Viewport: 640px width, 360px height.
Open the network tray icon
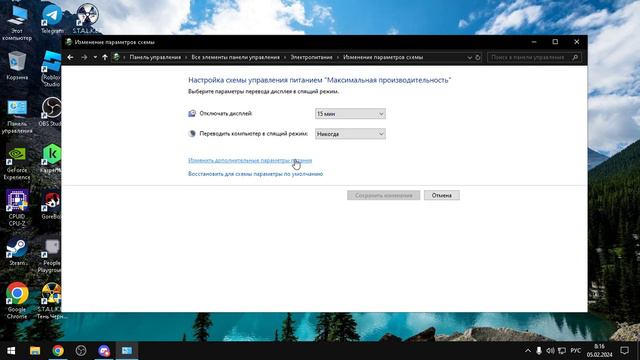[x=562, y=351]
